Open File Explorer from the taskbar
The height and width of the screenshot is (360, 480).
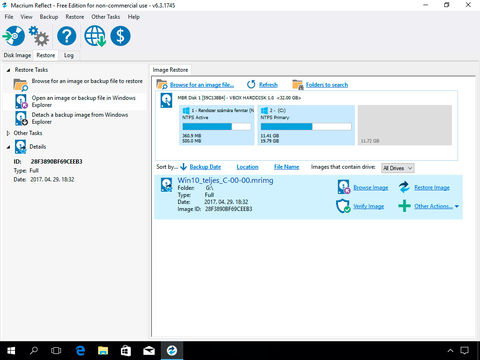pos(103,350)
